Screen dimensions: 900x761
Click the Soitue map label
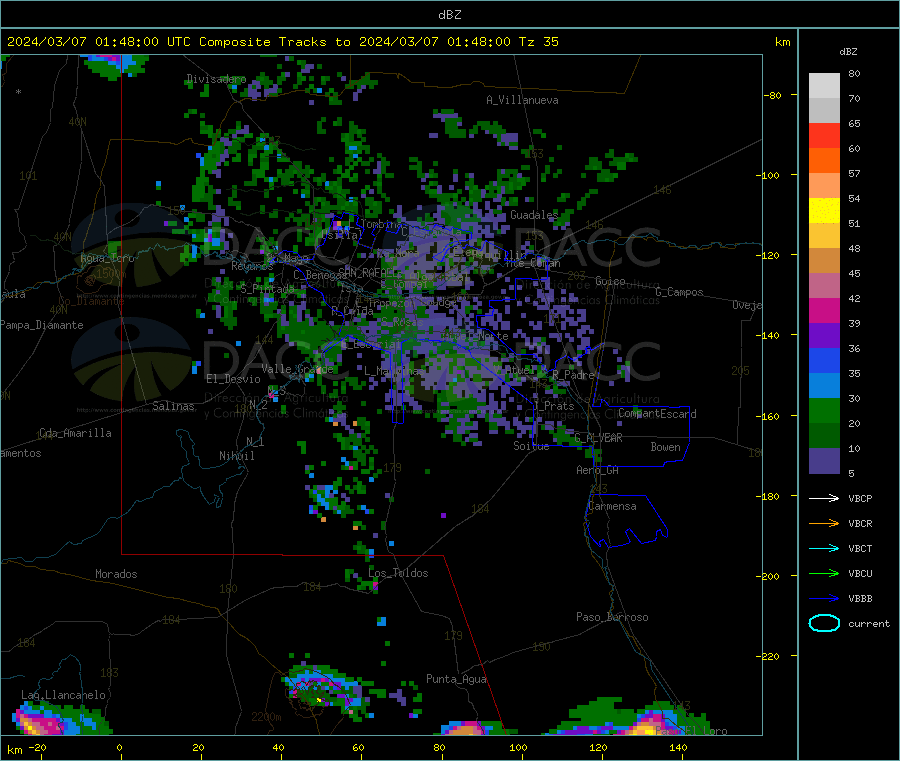531,446
